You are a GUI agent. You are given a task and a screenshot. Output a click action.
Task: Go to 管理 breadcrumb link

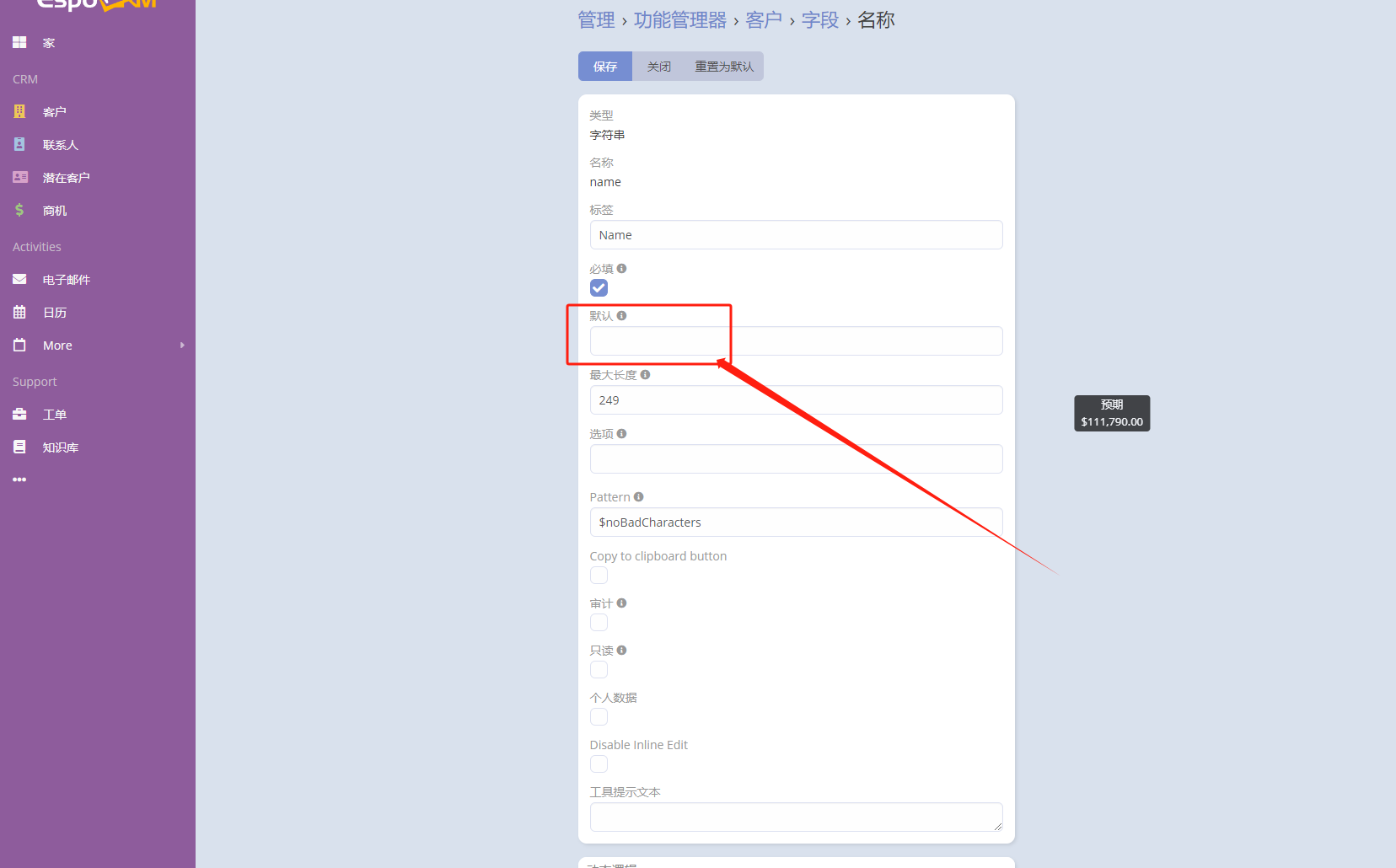point(596,19)
